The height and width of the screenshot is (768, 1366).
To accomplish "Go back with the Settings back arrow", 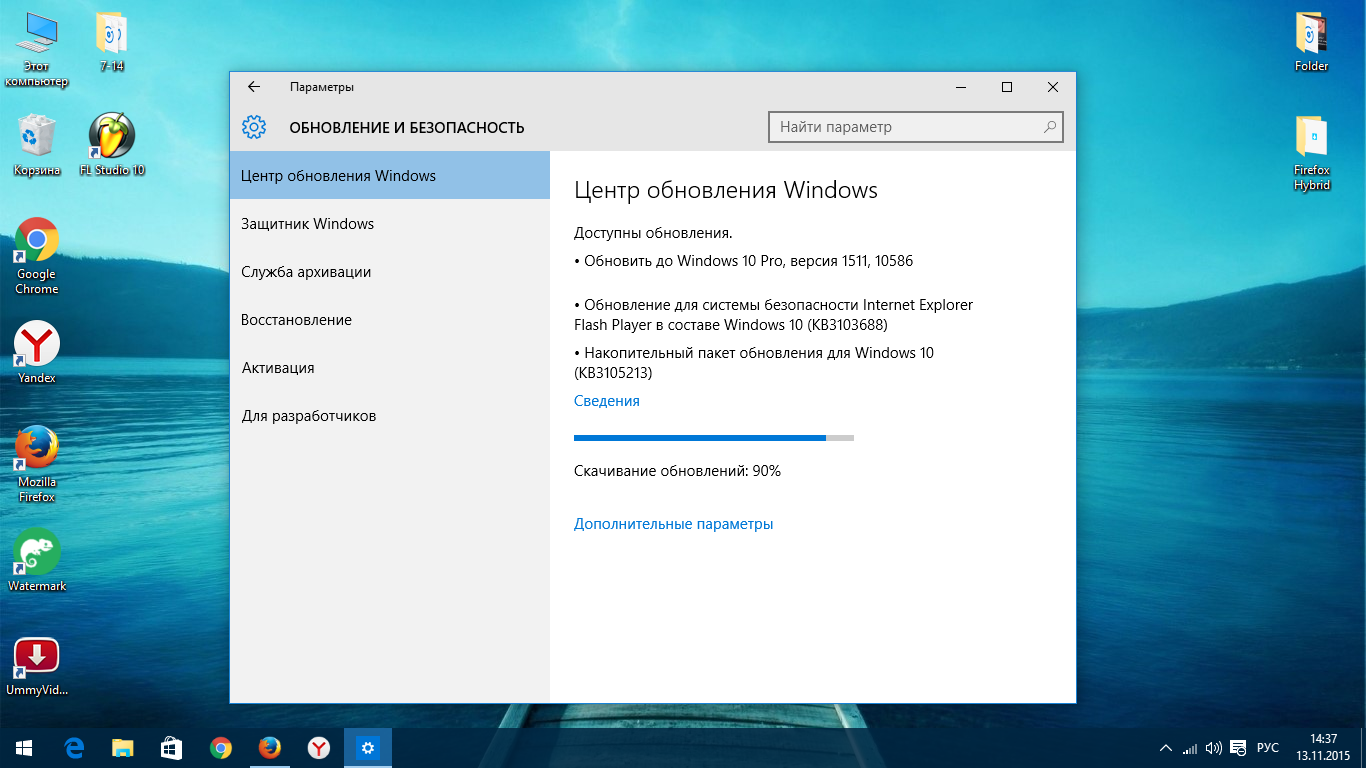I will pos(254,87).
